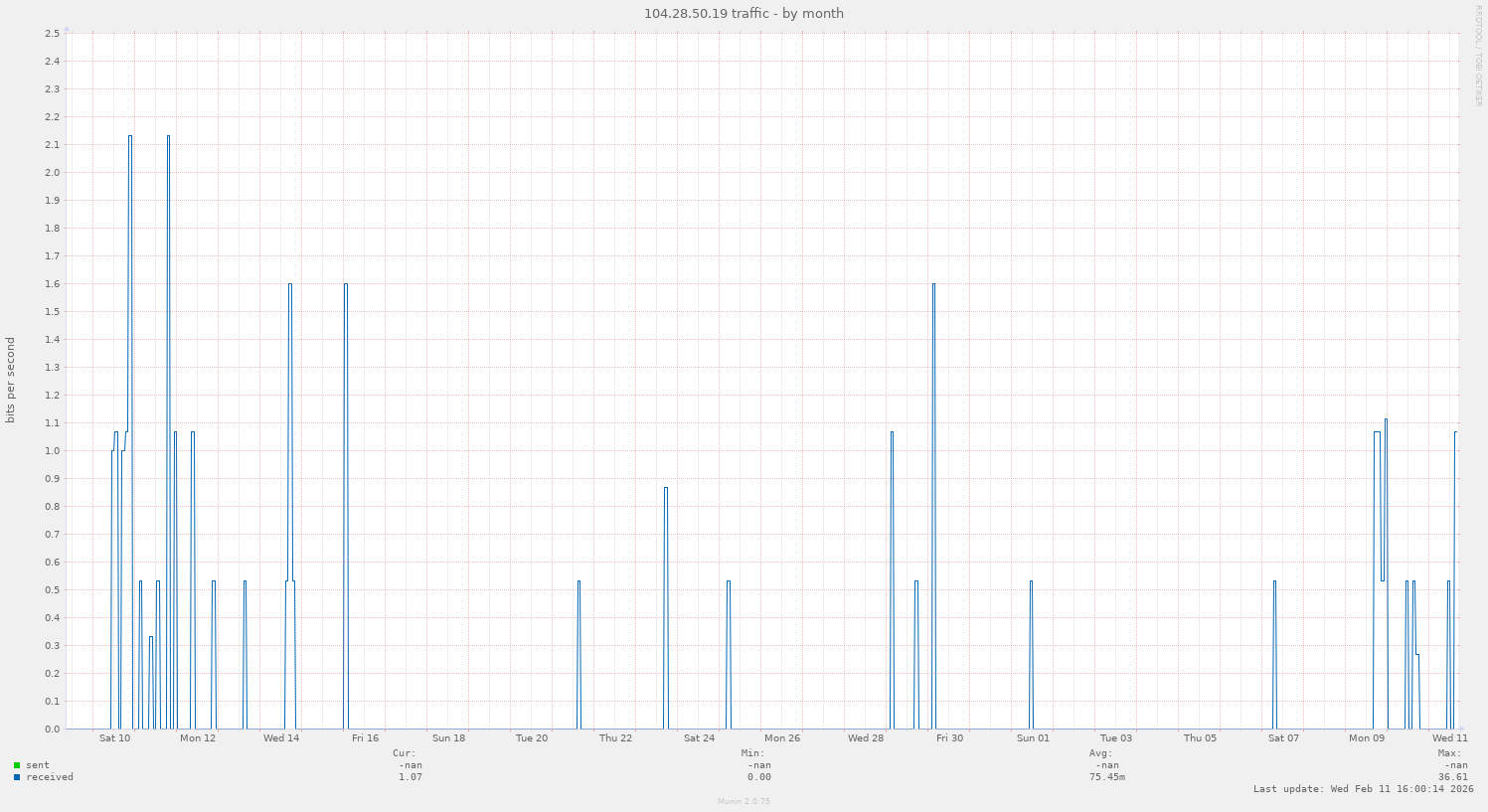Click the "Wed 14" date label on x-axis
This screenshot has height=812, width=1488.
pyautogui.click(x=281, y=737)
